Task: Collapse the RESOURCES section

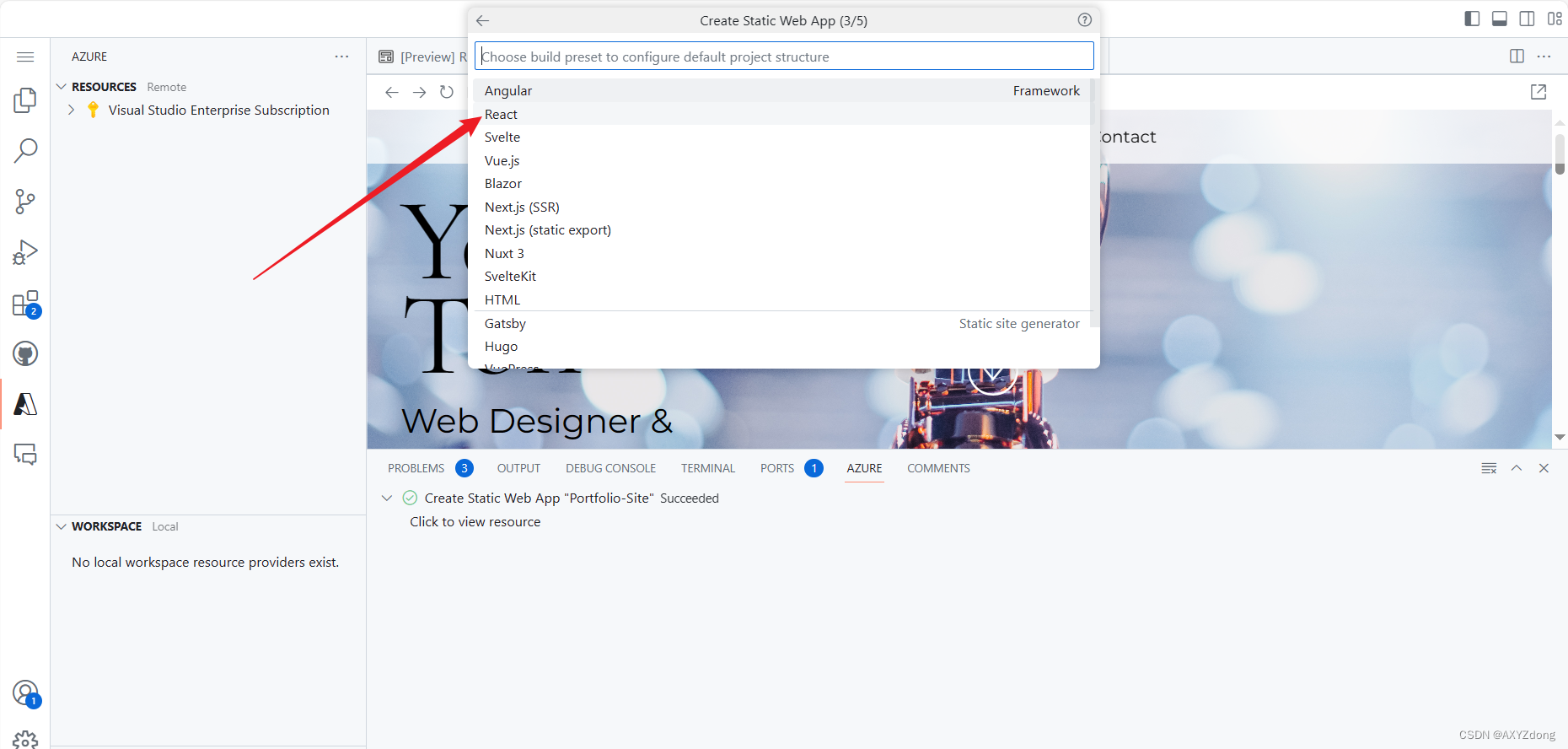Action: (x=62, y=87)
